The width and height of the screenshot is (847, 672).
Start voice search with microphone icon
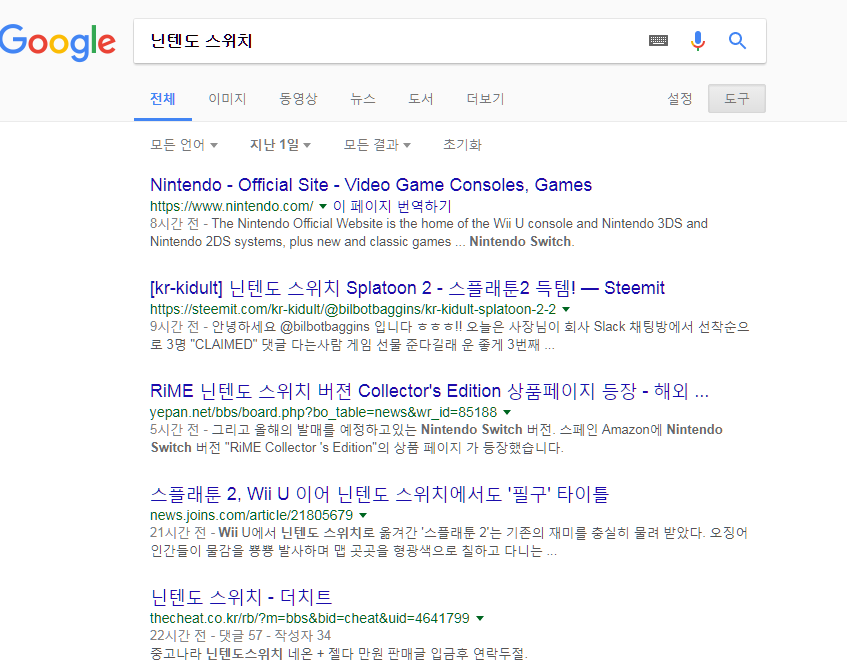[697, 41]
